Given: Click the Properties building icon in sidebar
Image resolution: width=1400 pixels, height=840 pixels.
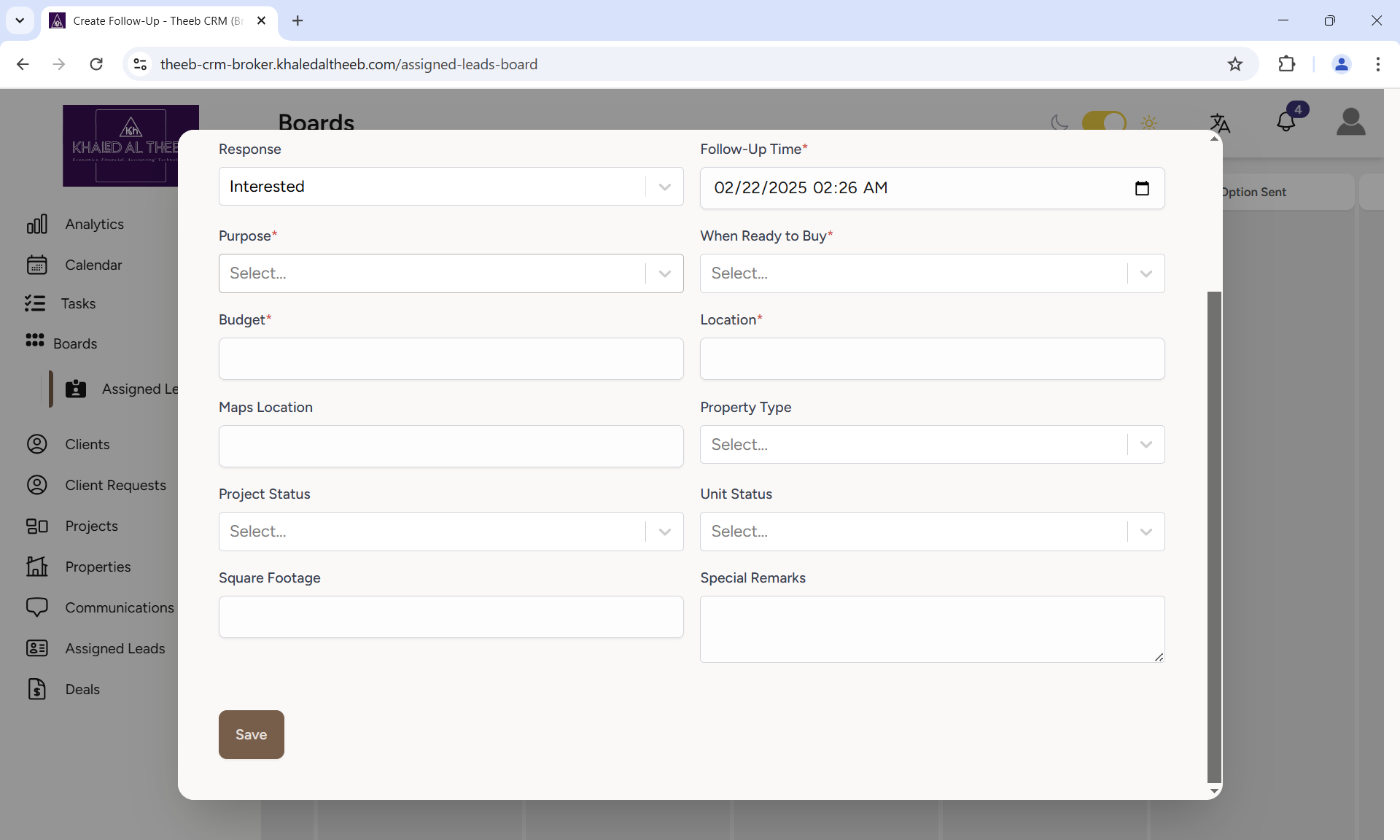Looking at the screenshot, I should (x=36, y=567).
